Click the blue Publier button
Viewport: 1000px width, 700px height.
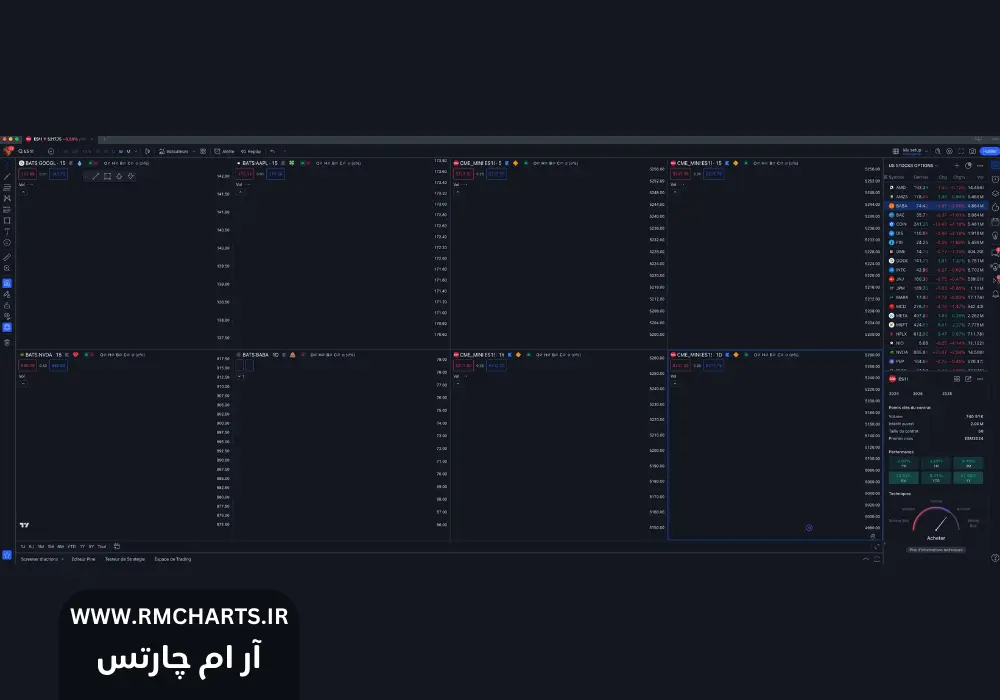pos(989,151)
